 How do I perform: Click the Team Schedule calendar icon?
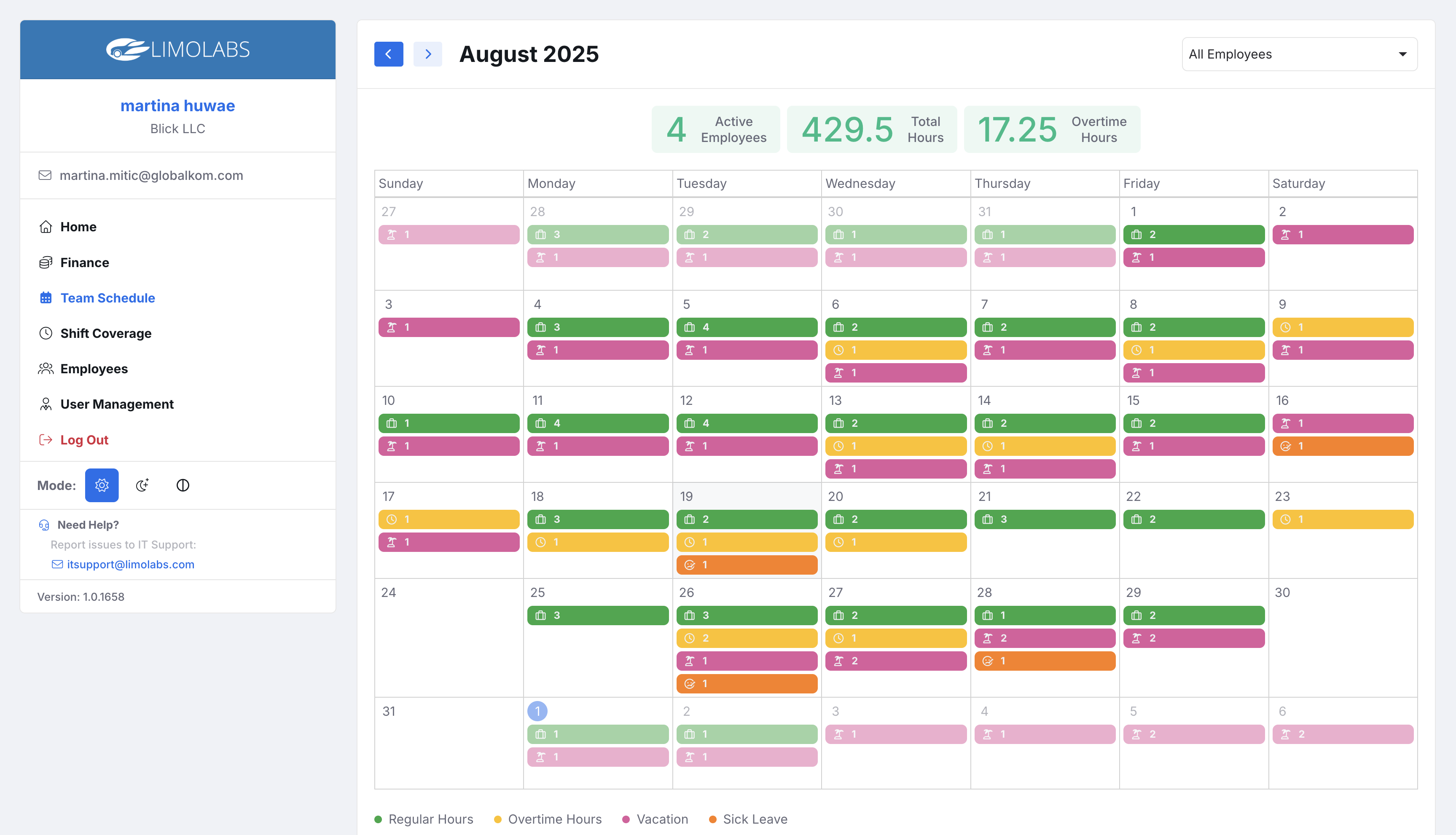(x=46, y=297)
